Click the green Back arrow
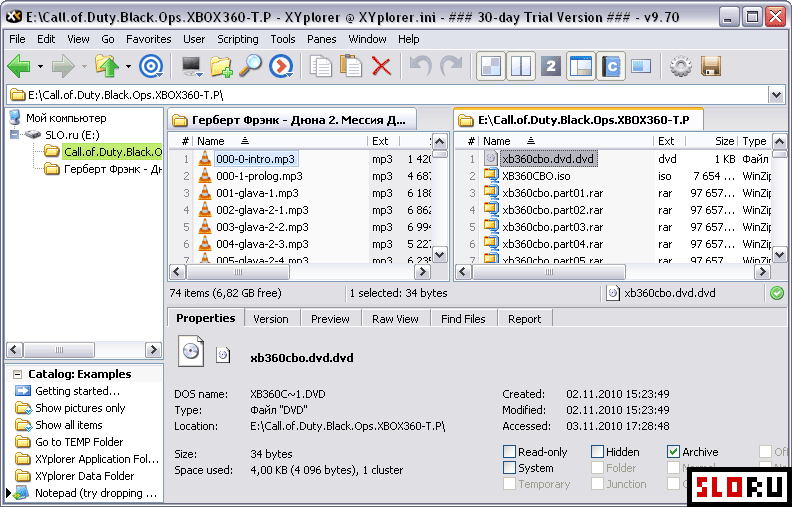Image resolution: width=792 pixels, height=507 pixels. [x=20, y=66]
